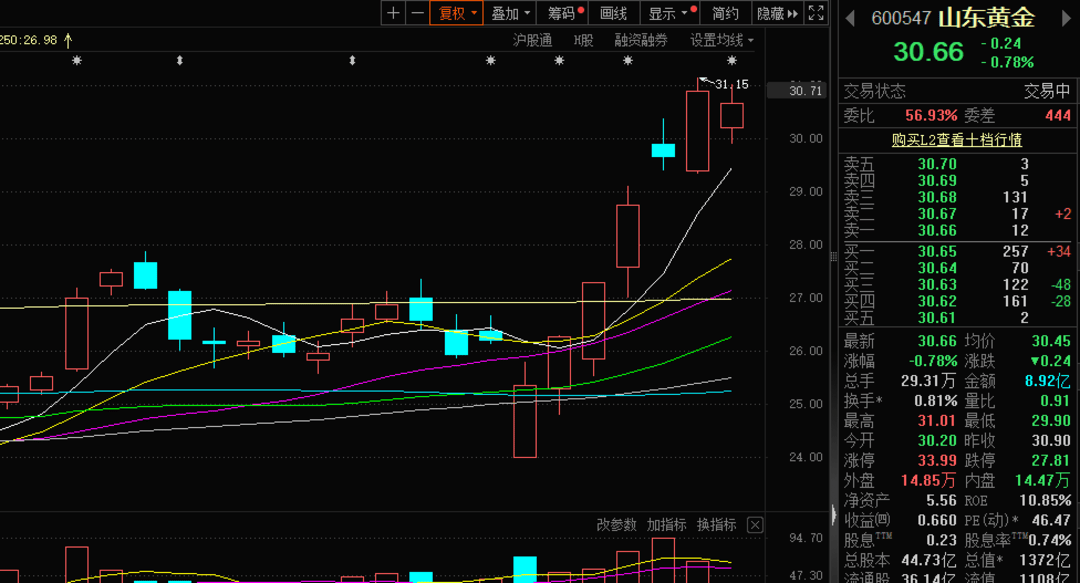This screenshot has width=1080, height=583.
Task: Click 改参数 to edit indicator parameters
Action: [x=616, y=525]
